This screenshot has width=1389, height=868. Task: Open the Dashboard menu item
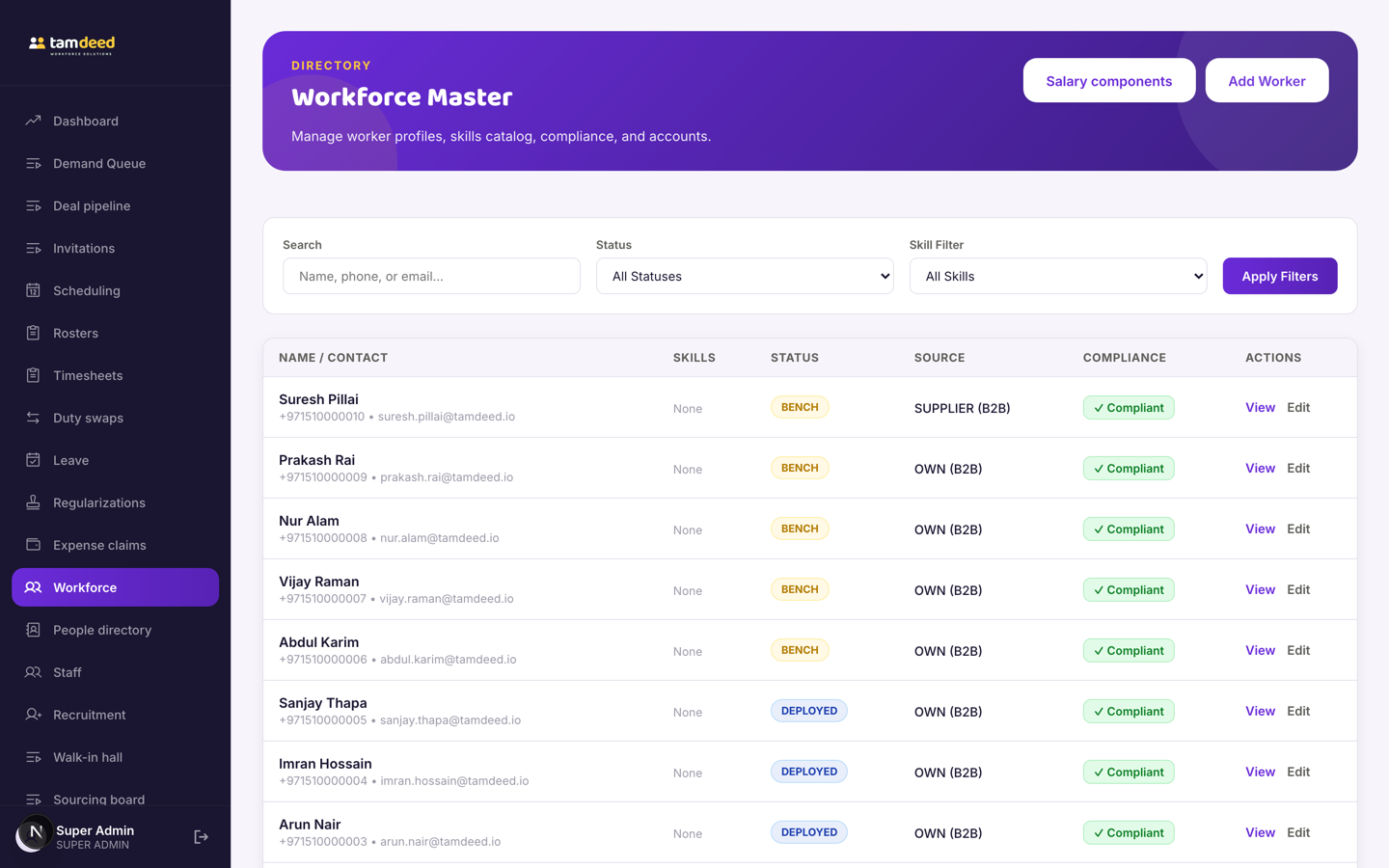(x=115, y=121)
